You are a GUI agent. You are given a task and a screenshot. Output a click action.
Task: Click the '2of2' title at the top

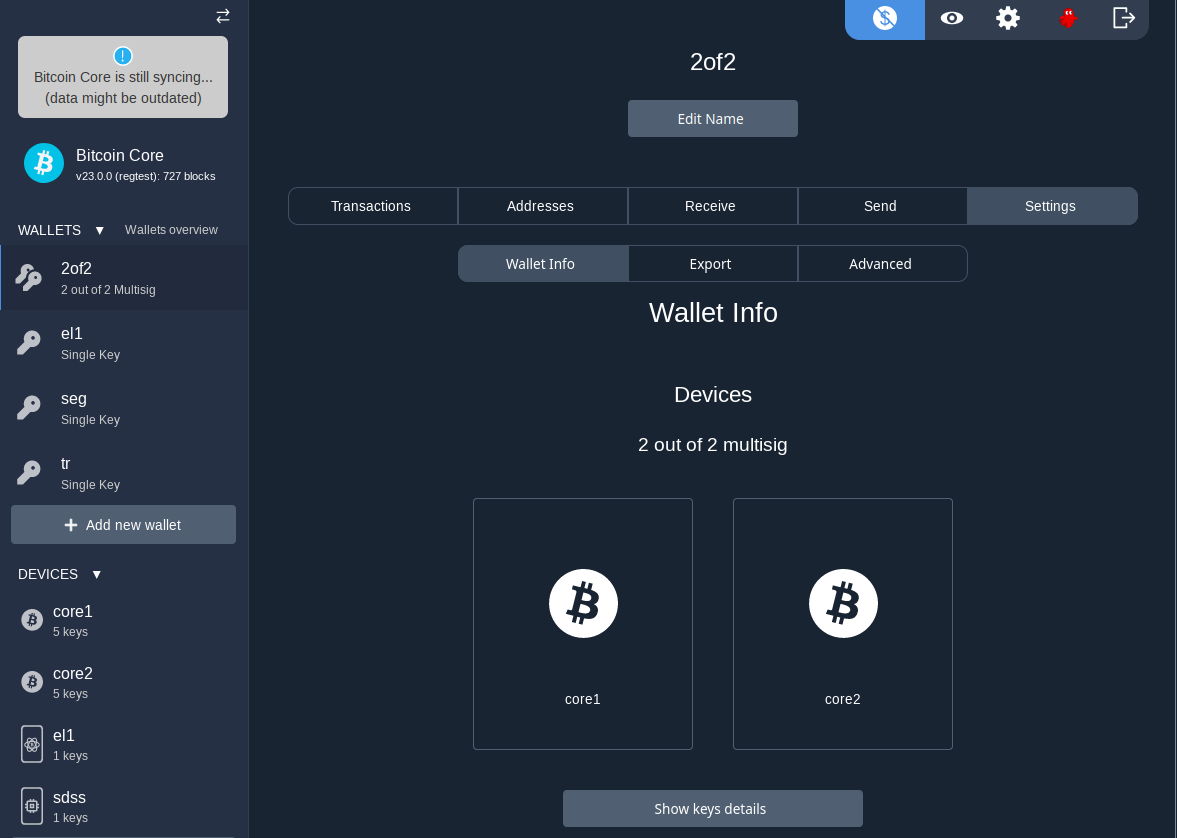(712, 62)
